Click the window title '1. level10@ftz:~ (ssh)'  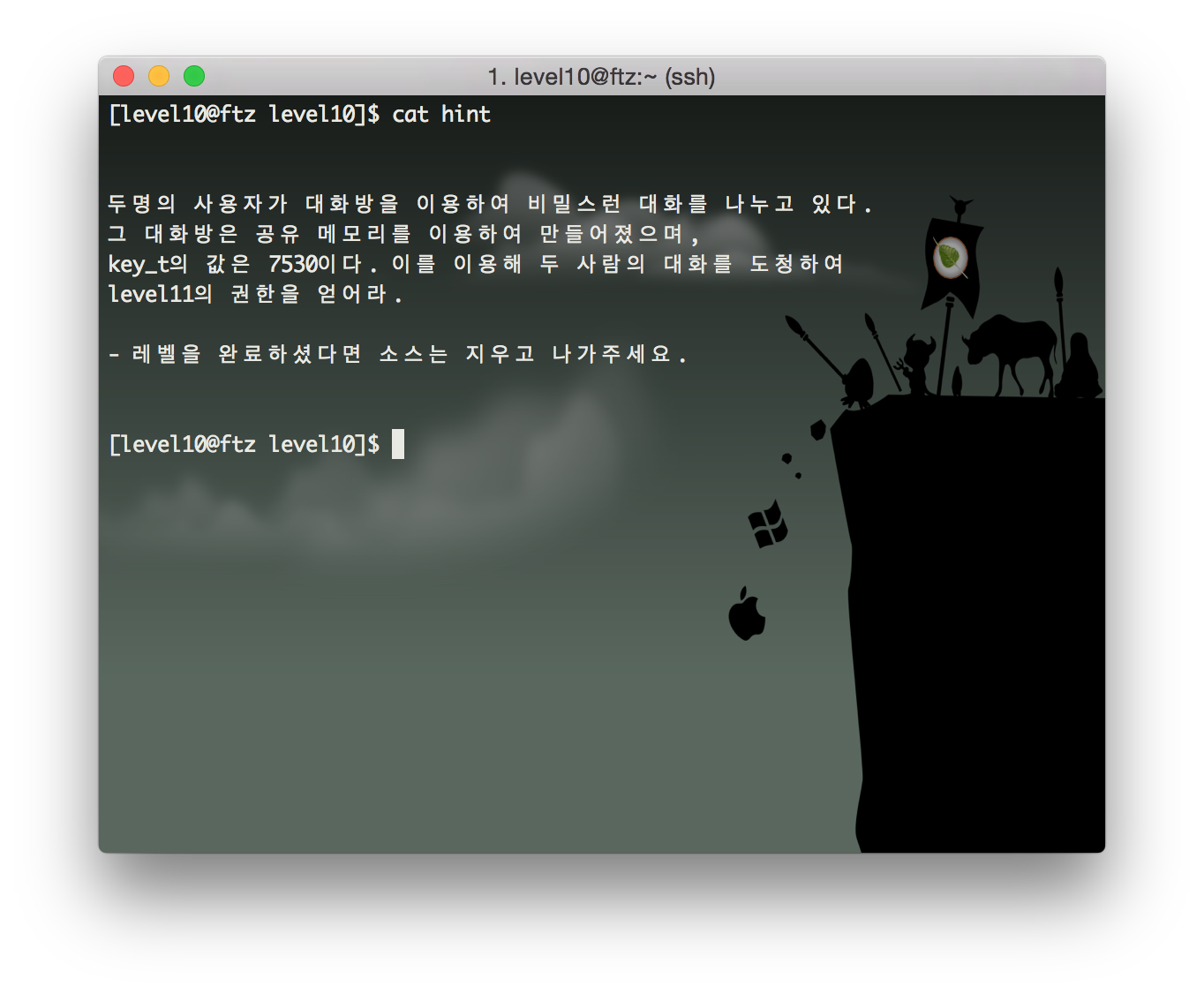pos(601,77)
